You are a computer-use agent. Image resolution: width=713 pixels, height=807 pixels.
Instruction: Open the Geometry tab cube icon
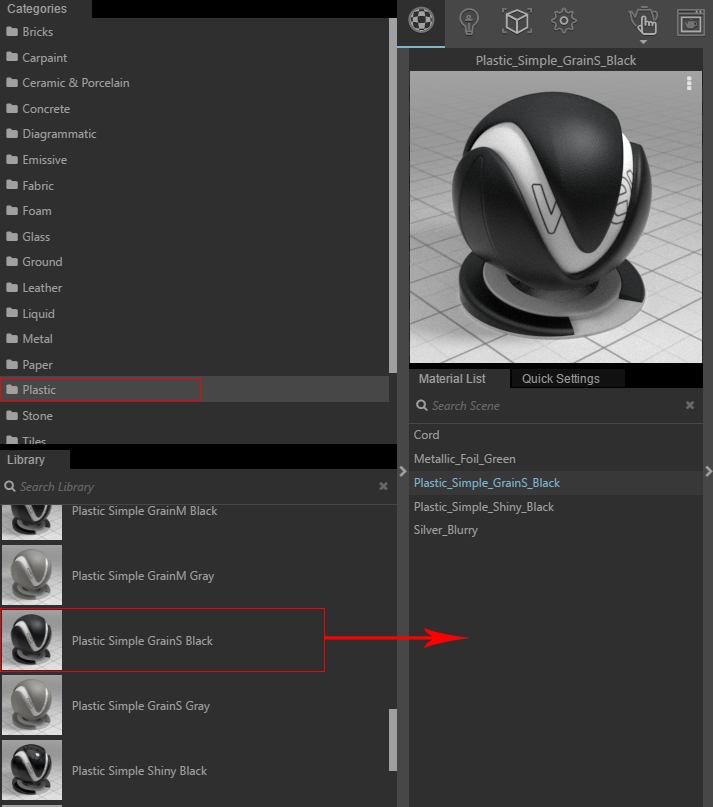point(516,22)
